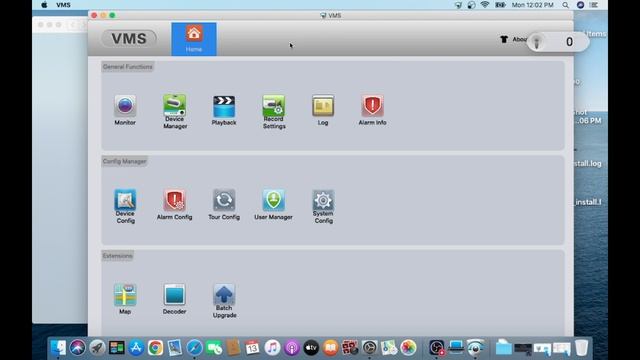Open Tour Config
The width and height of the screenshot is (640, 360).
click(224, 205)
